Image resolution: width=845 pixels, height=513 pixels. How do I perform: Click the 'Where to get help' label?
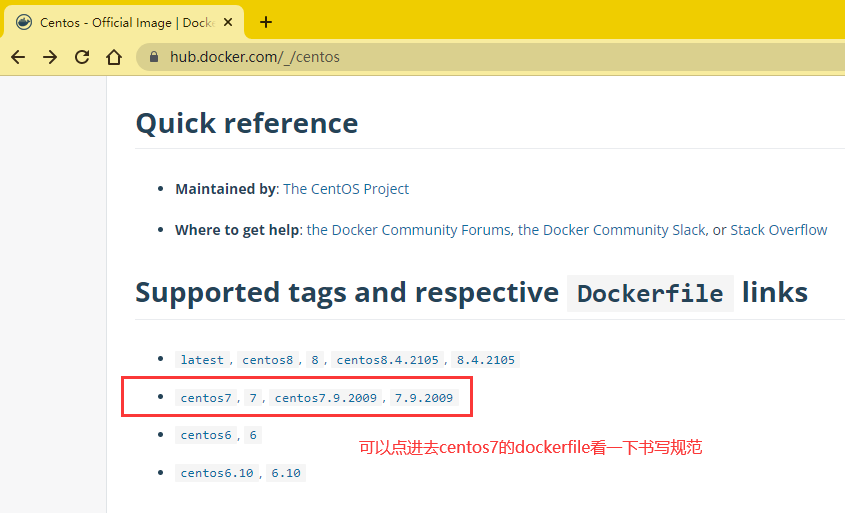click(x=237, y=230)
